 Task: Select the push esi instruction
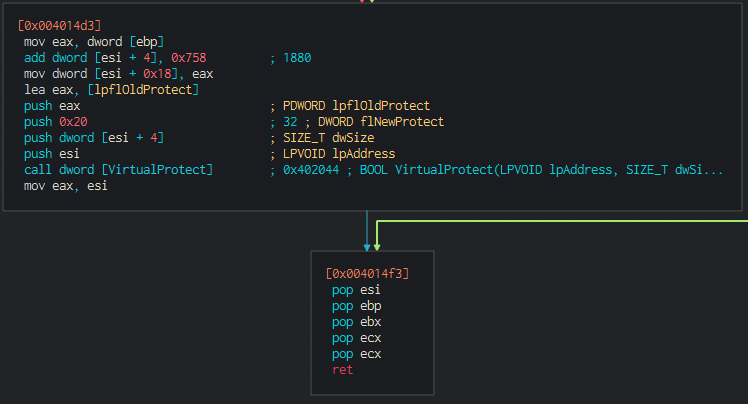click(x=52, y=154)
